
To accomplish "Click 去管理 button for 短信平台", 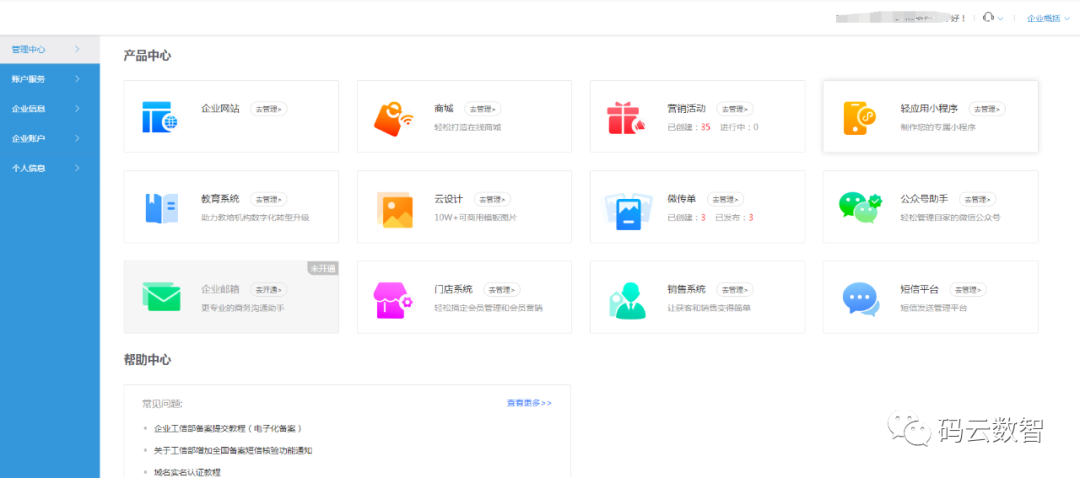I will point(968,289).
